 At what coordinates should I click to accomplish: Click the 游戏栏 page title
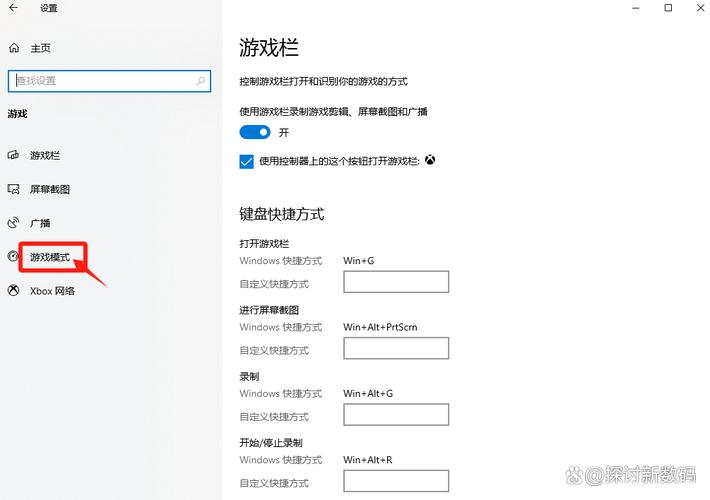[269, 48]
